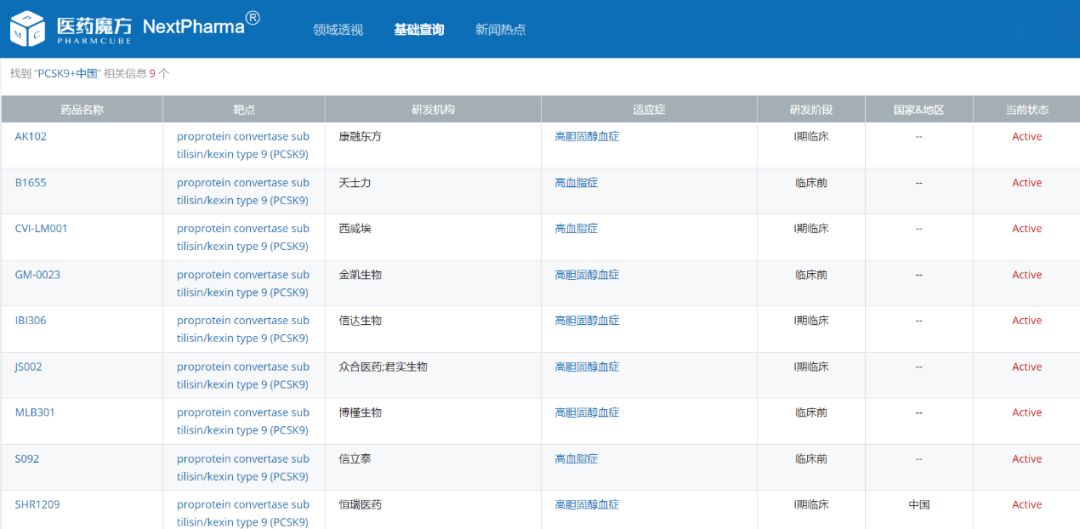Click the 医药魔方 NextPharma brand title

coord(158,28)
